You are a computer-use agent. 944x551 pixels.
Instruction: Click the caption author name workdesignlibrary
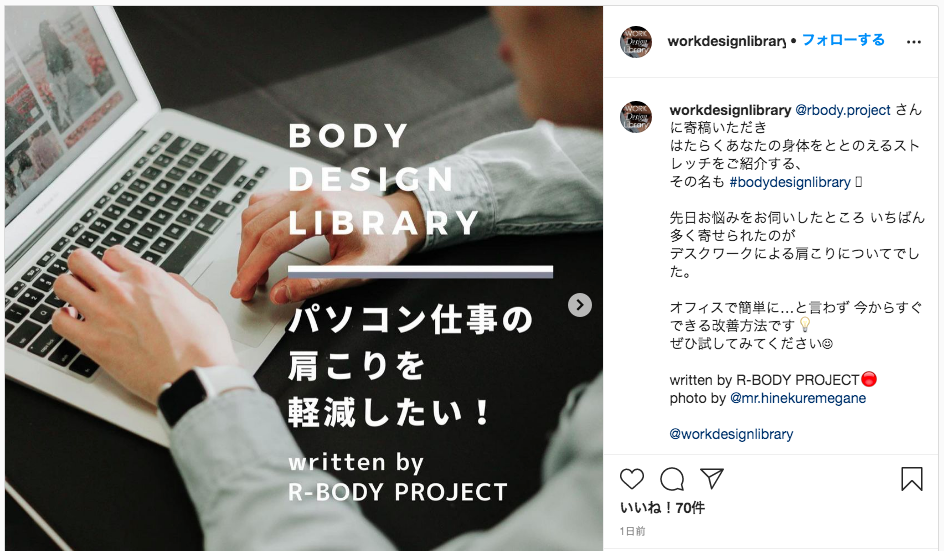click(730, 110)
